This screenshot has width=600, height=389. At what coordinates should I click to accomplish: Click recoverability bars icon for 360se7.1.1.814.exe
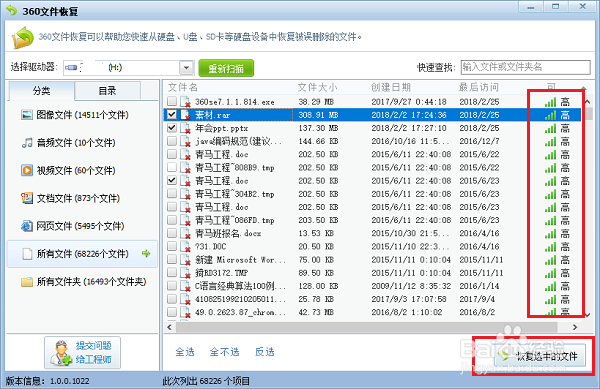pos(551,102)
